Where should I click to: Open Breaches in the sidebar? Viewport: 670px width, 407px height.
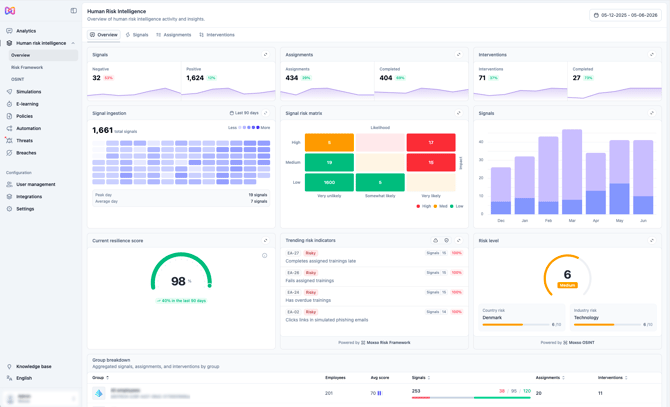coord(26,153)
